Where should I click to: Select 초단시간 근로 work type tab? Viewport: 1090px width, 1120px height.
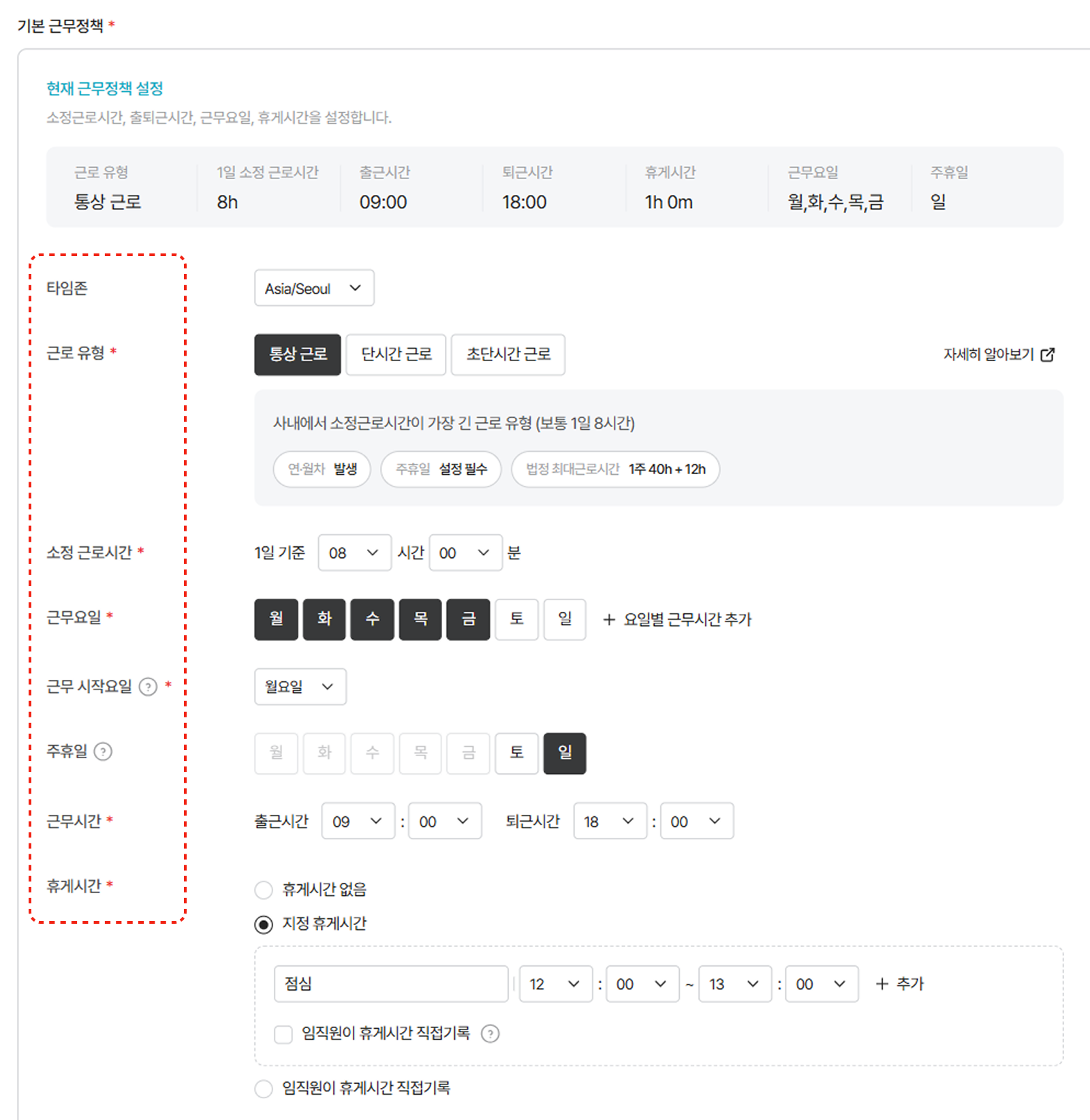[x=508, y=354]
